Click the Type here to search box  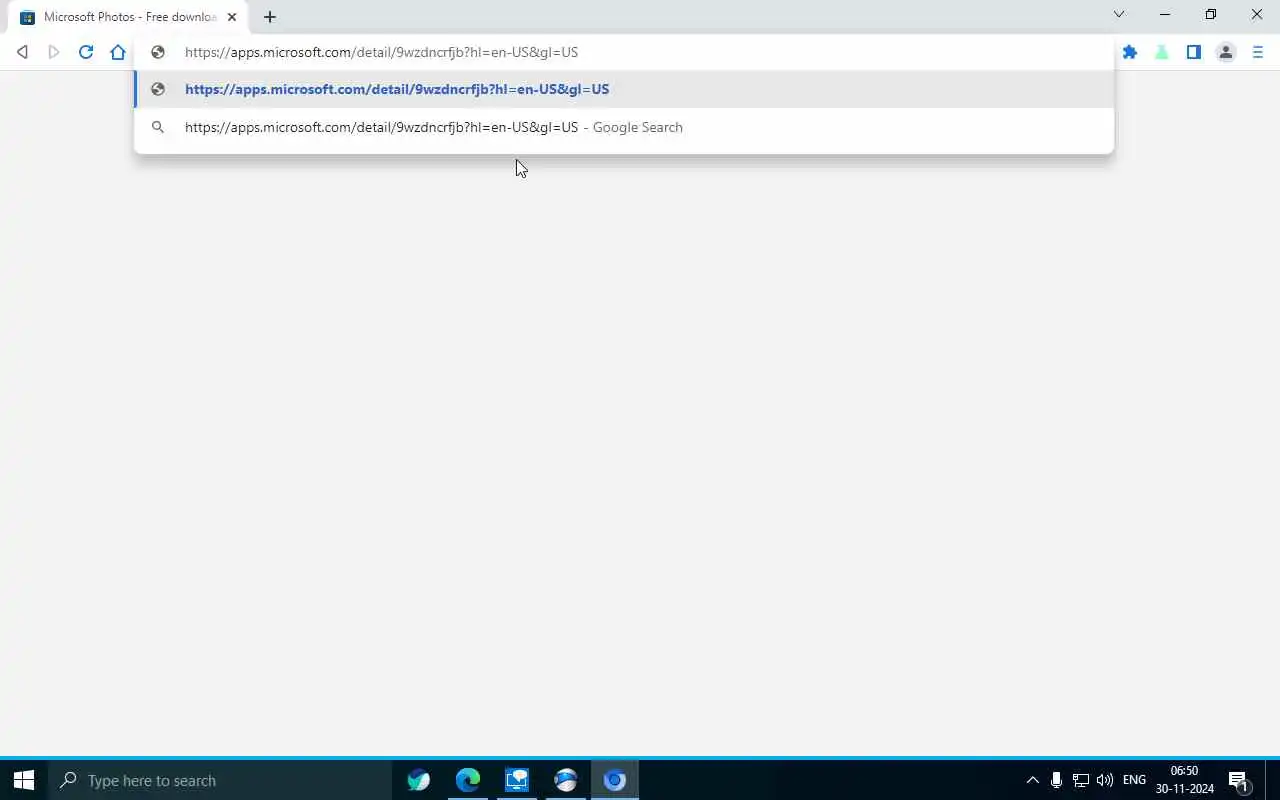(x=220, y=780)
